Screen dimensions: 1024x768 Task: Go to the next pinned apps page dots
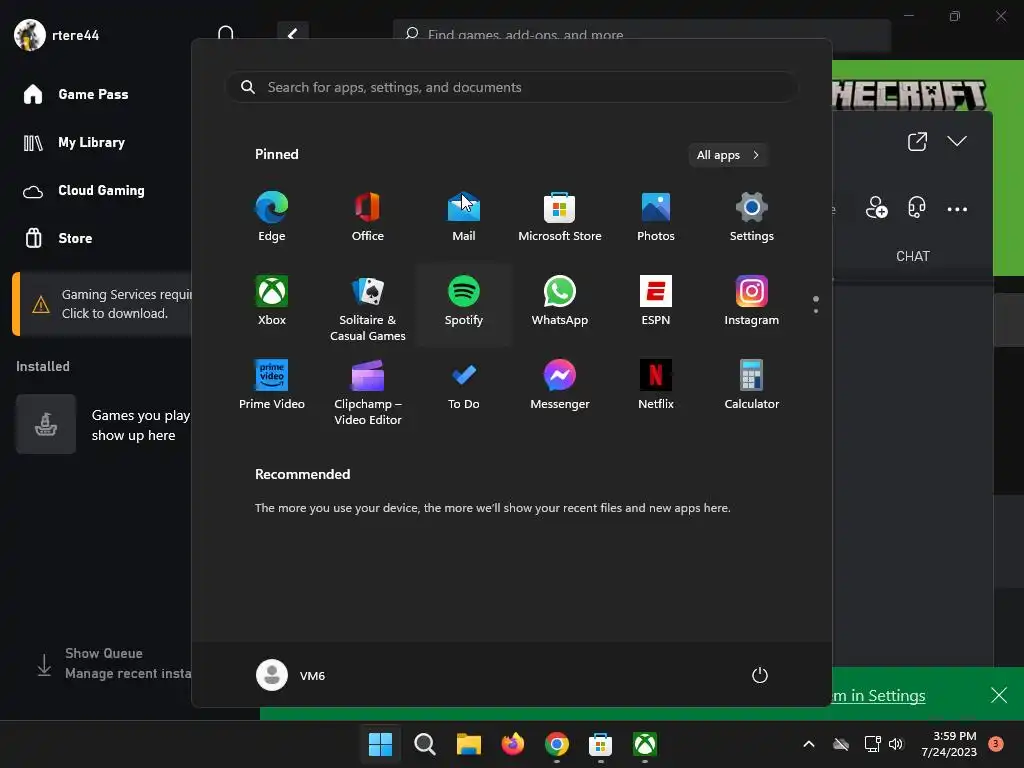click(x=816, y=304)
